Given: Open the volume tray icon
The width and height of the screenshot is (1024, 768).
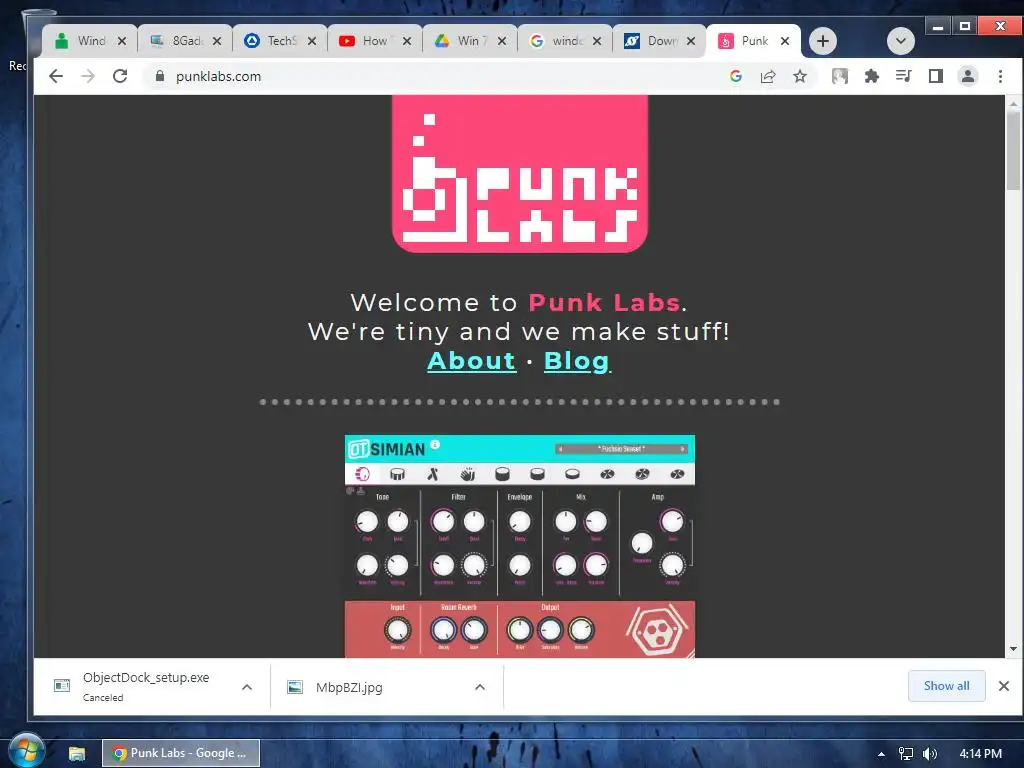Looking at the screenshot, I should (x=930, y=754).
